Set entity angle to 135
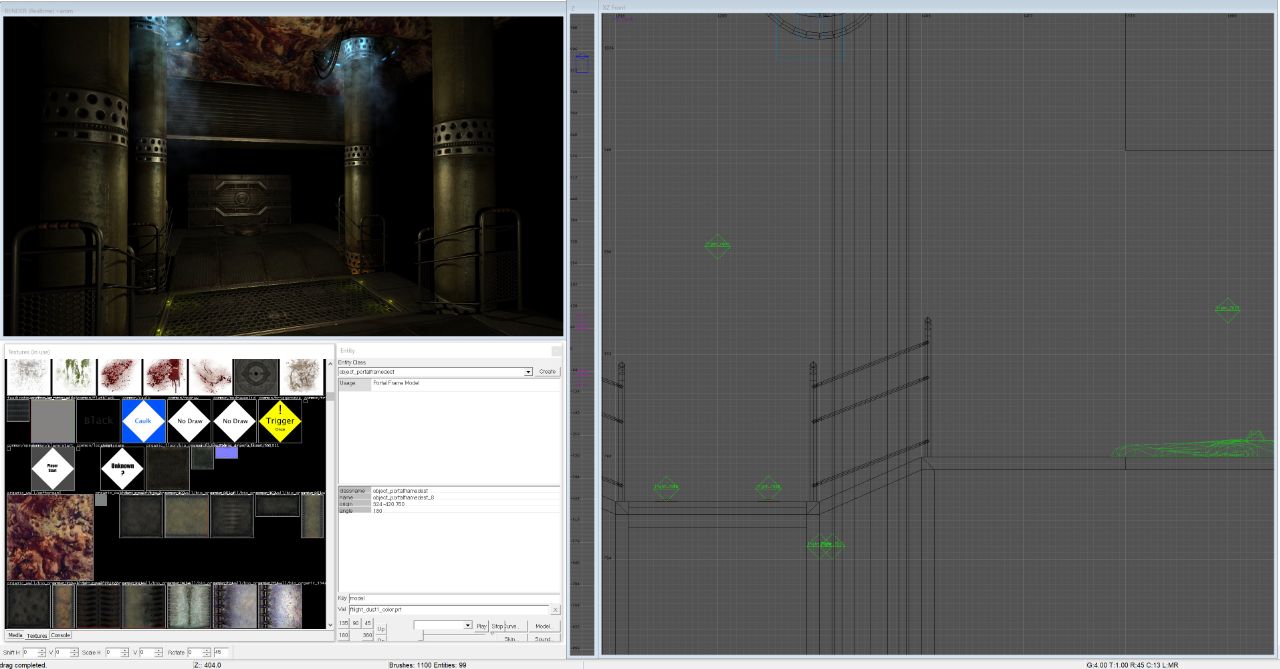This screenshot has width=1280, height=669. [343, 623]
